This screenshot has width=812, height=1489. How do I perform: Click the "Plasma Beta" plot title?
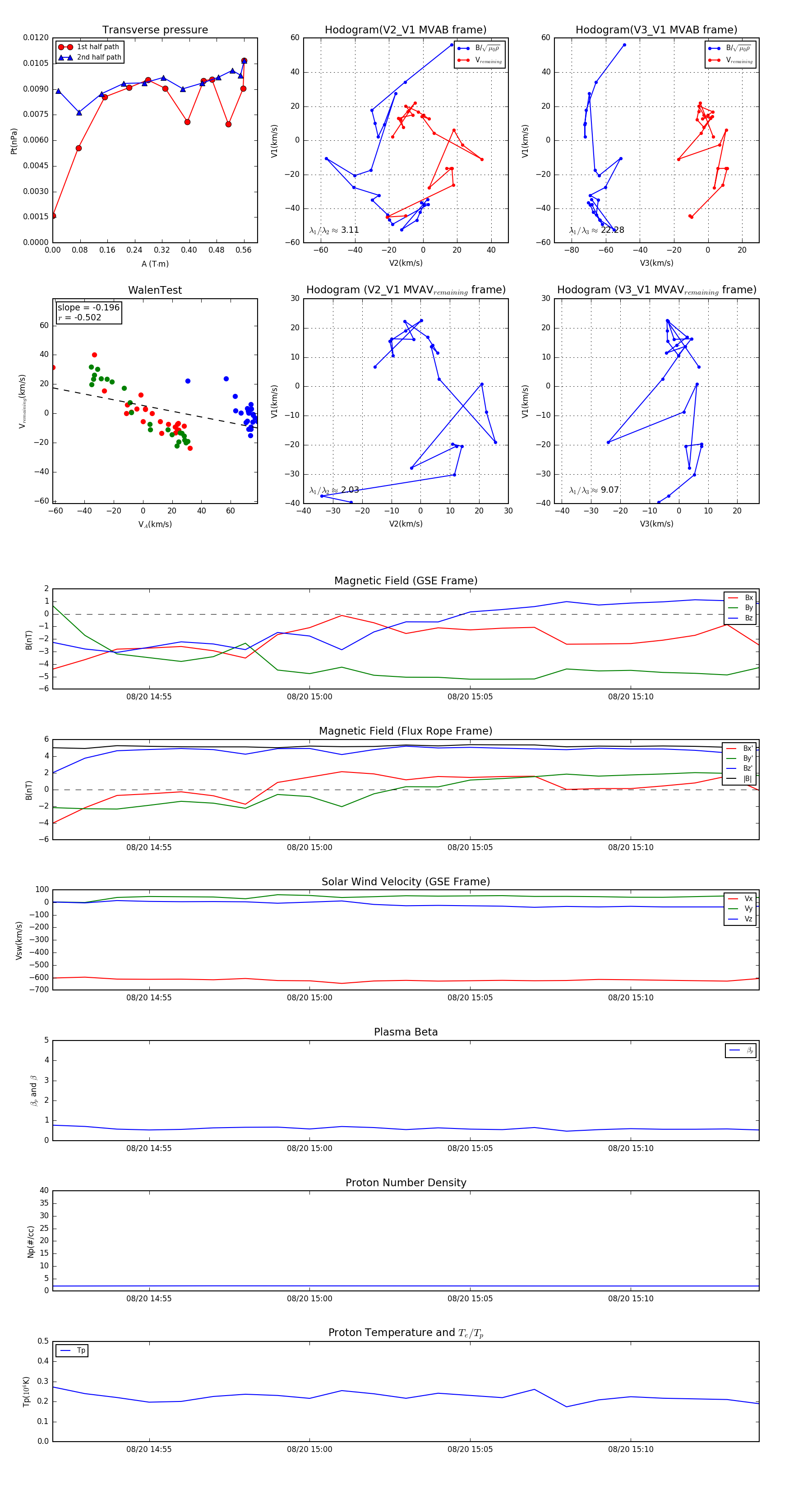coord(406,1032)
